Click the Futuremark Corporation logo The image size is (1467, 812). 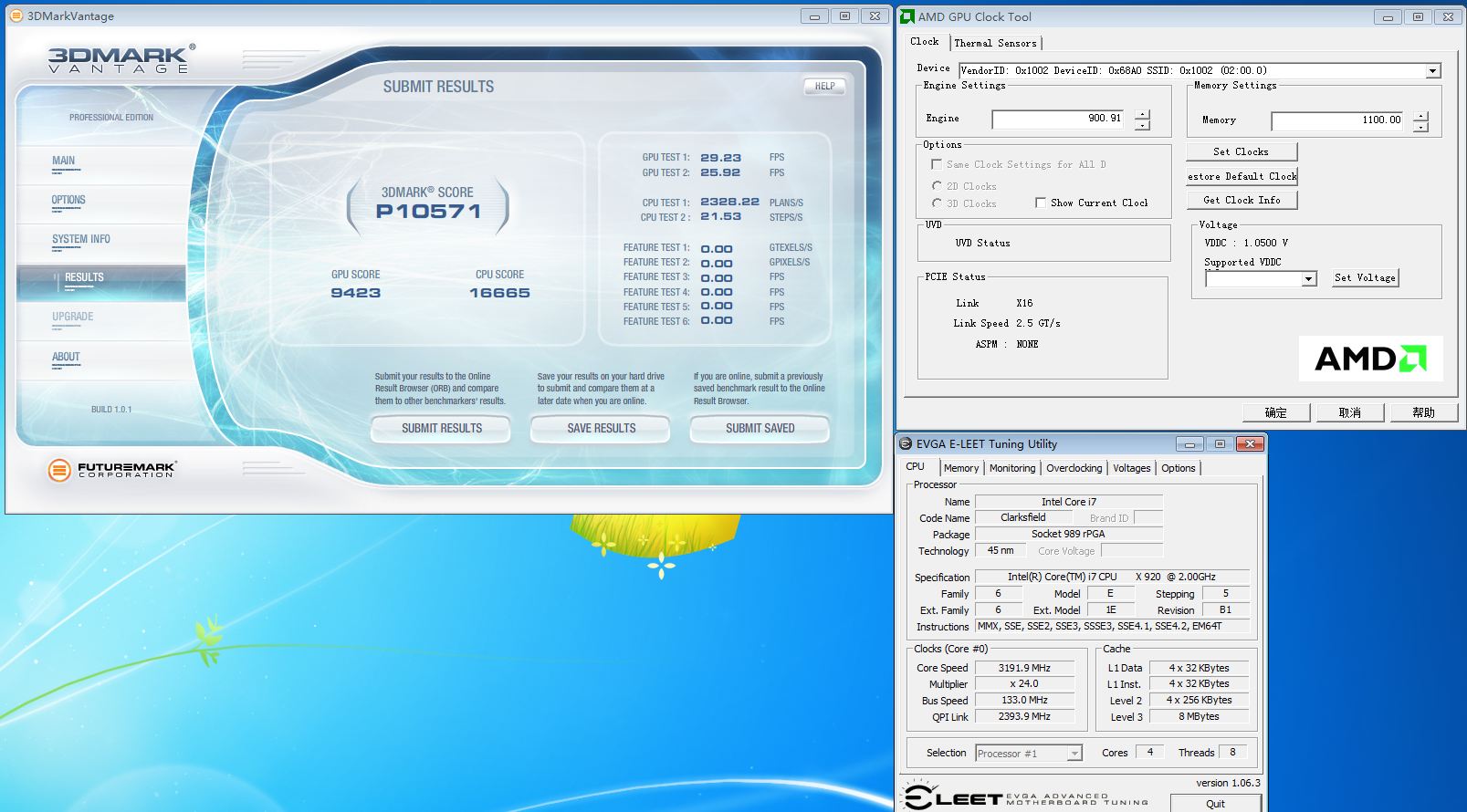[x=111, y=470]
